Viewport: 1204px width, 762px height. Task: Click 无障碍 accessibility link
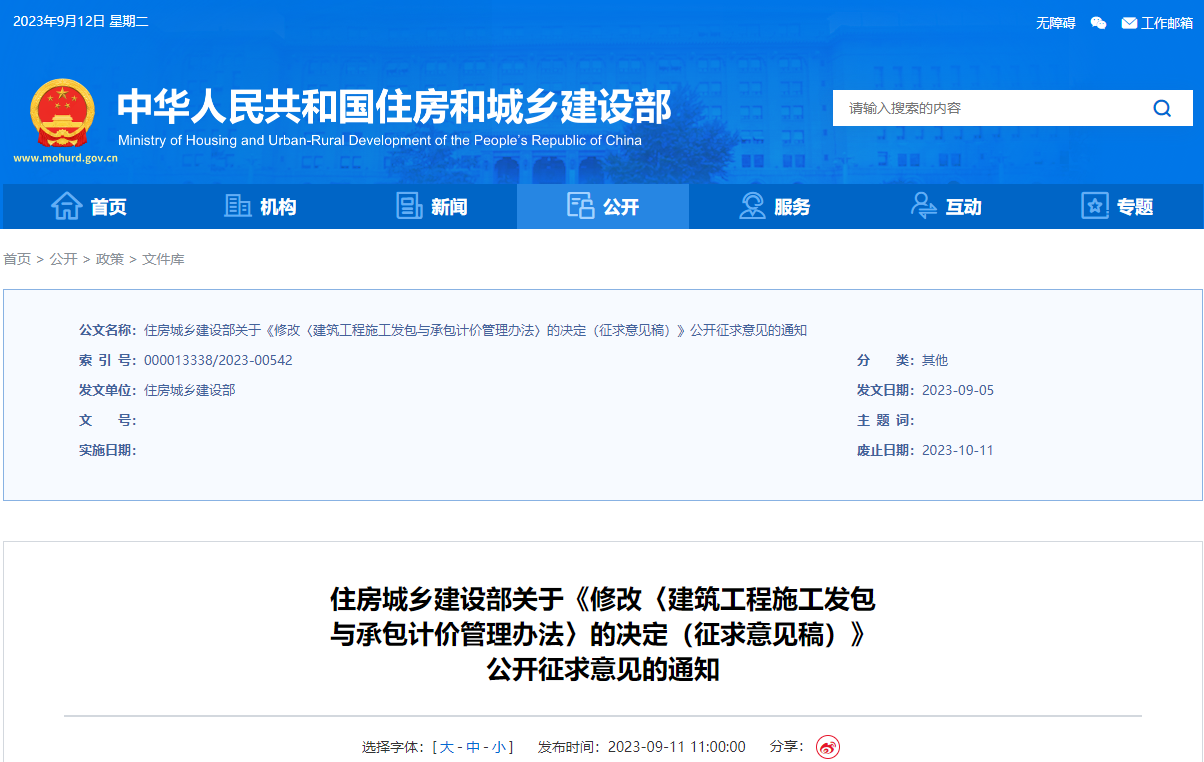pos(1055,23)
